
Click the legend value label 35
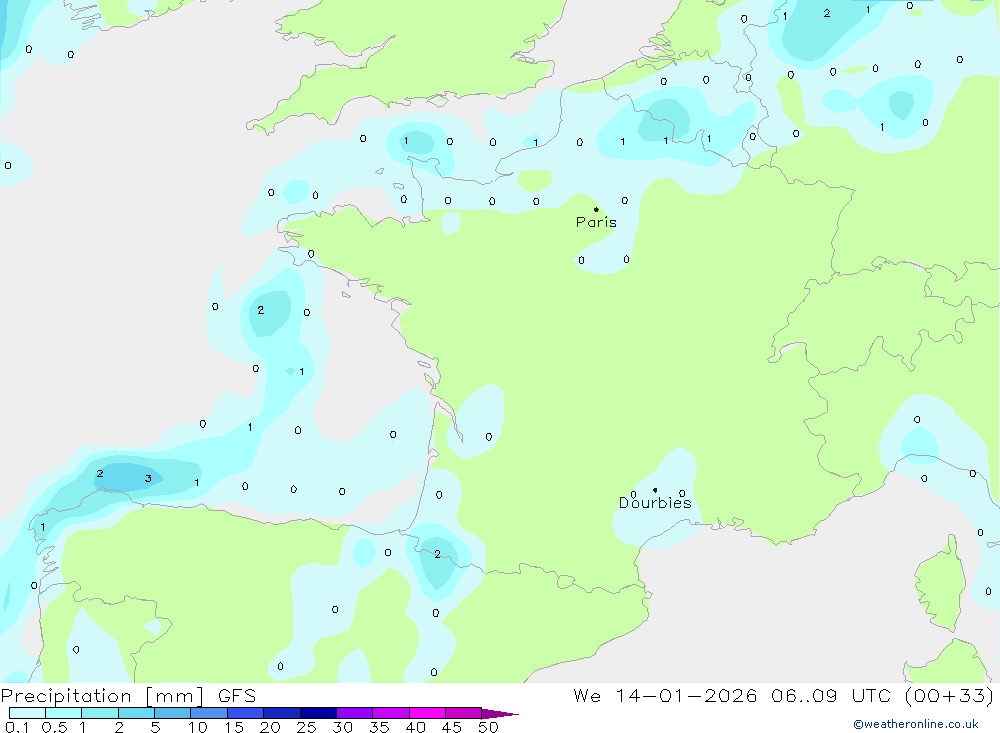click(x=379, y=727)
